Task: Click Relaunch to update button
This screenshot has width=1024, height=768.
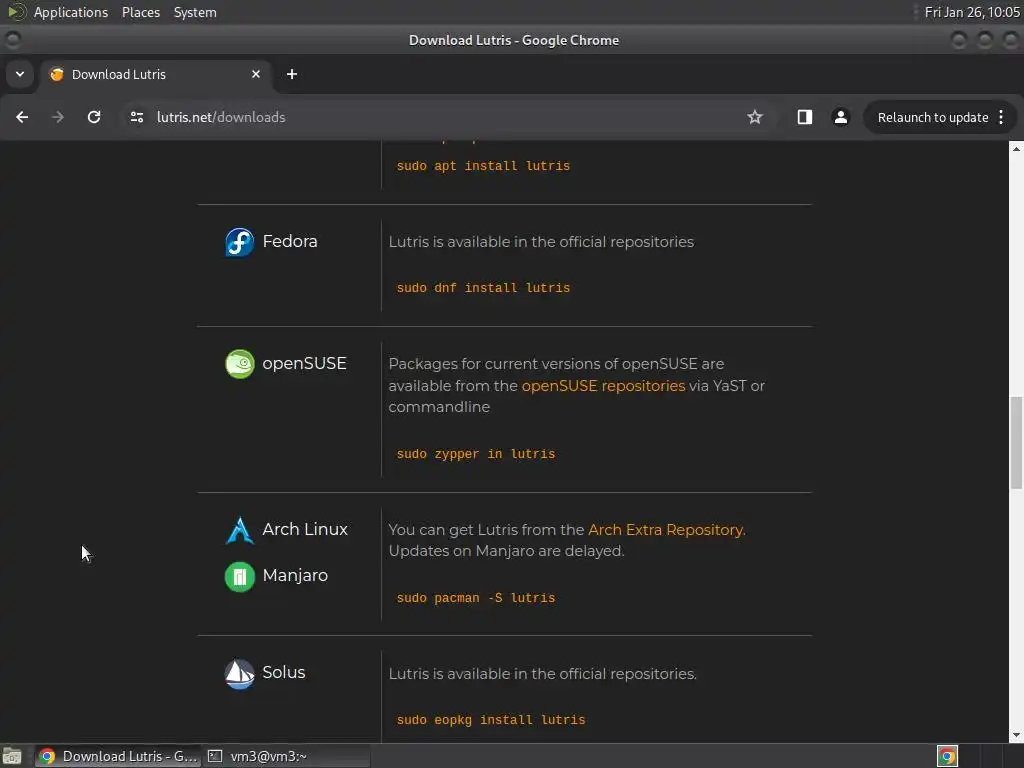Action: click(x=933, y=118)
